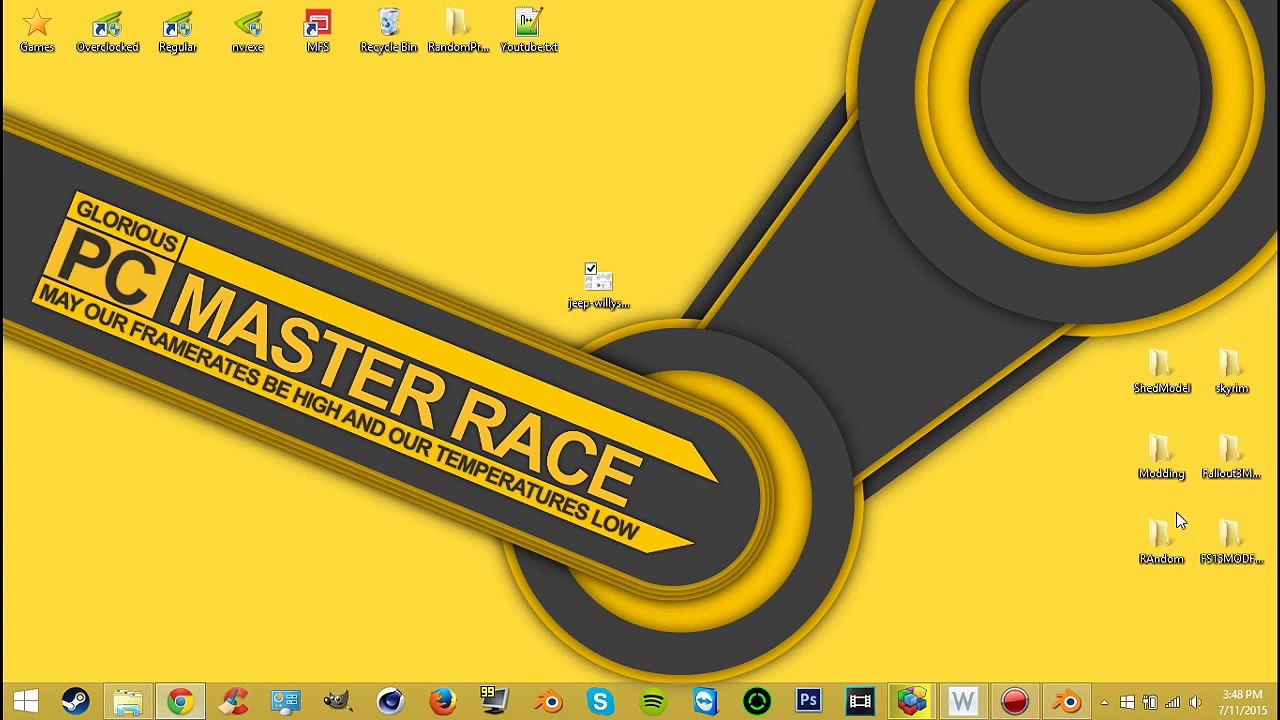
Task: Open the network signal tray icon
Action: point(1172,702)
